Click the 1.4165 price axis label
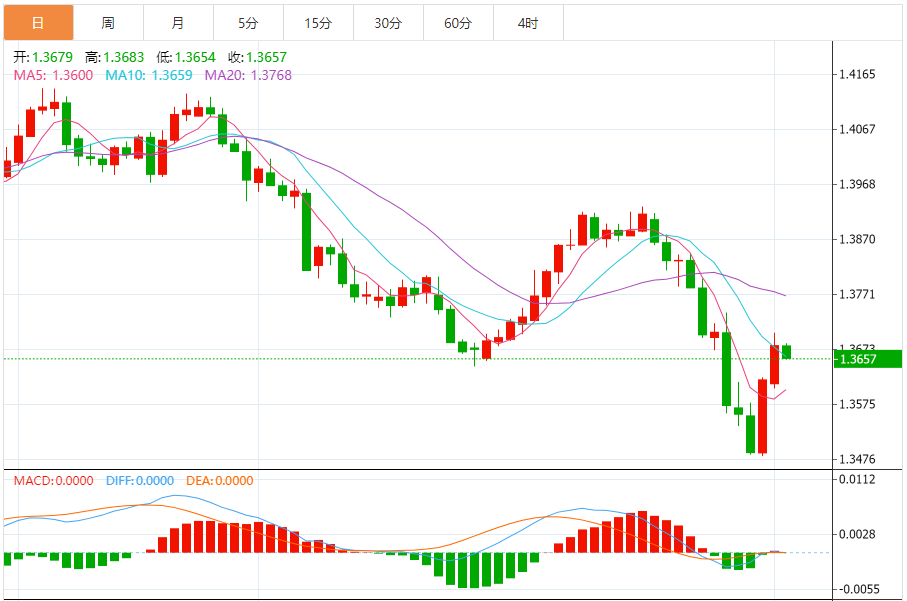The width and height of the screenshot is (907, 601). [x=857, y=75]
